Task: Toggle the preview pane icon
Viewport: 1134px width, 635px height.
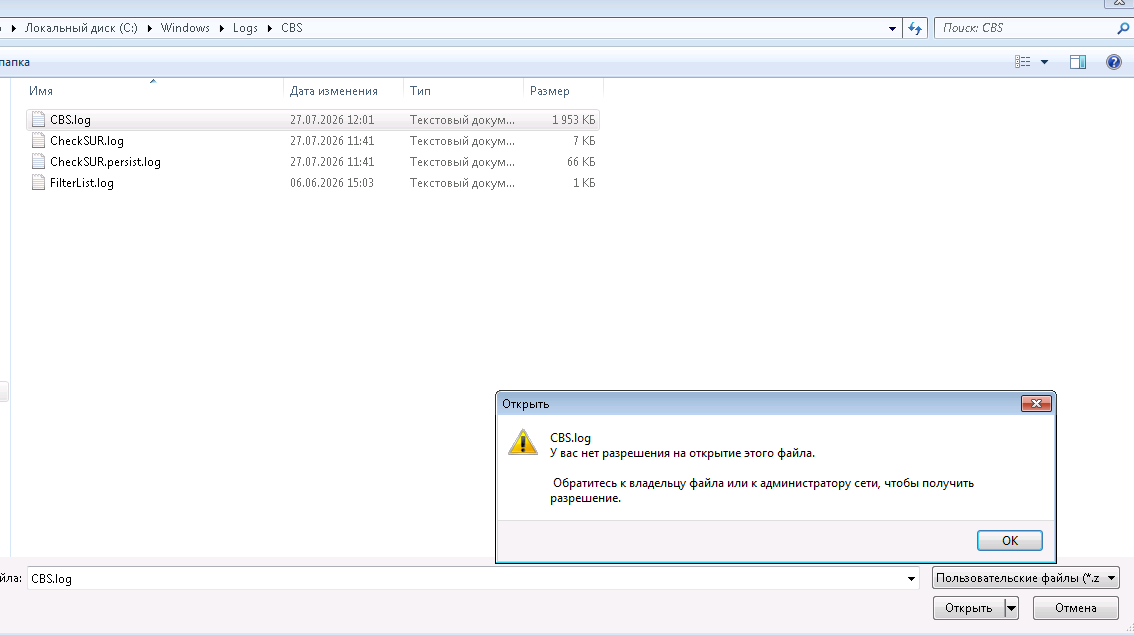Action: [1078, 62]
